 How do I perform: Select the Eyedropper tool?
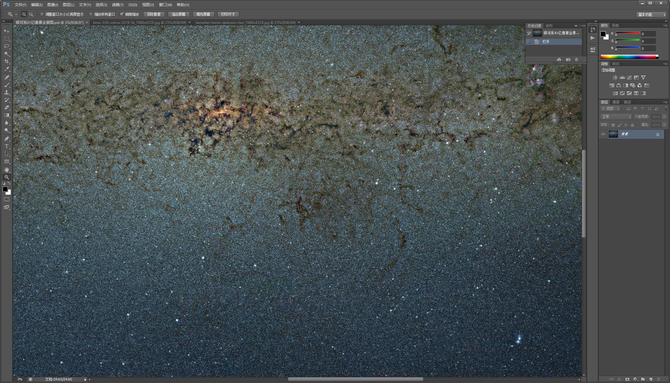pos(6,69)
